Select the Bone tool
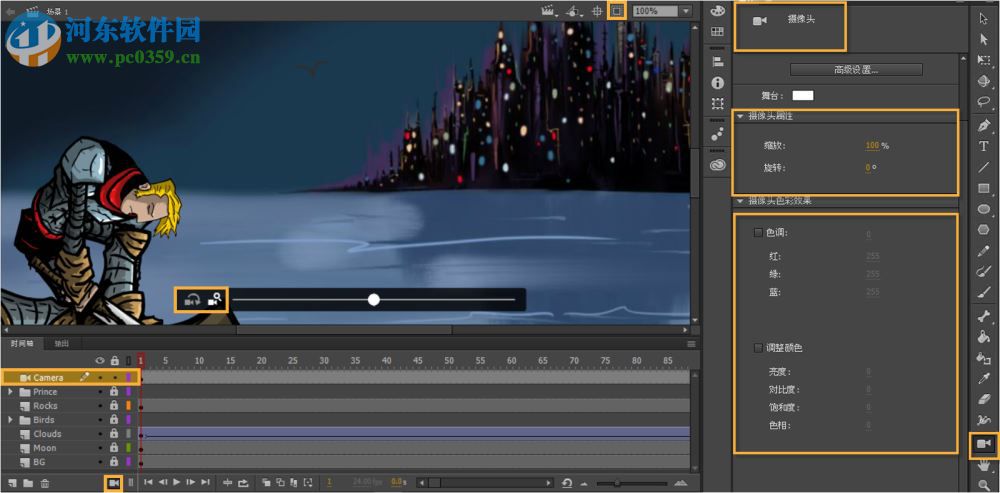The height and width of the screenshot is (493, 1000). pyautogui.click(x=983, y=316)
